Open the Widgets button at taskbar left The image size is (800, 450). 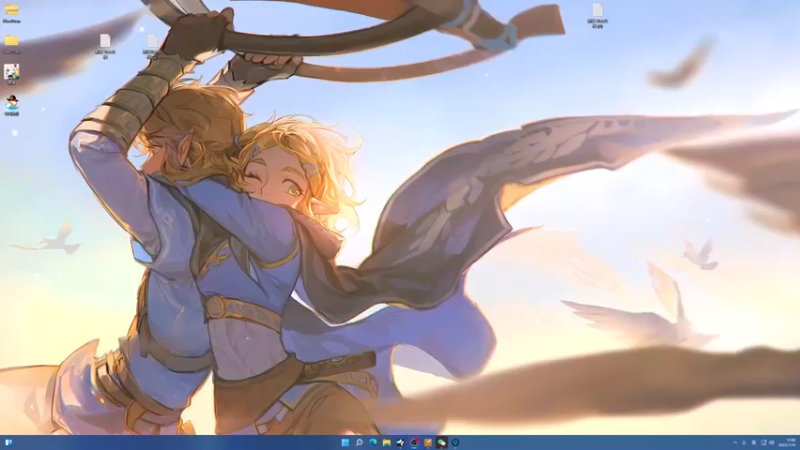tap(9, 442)
